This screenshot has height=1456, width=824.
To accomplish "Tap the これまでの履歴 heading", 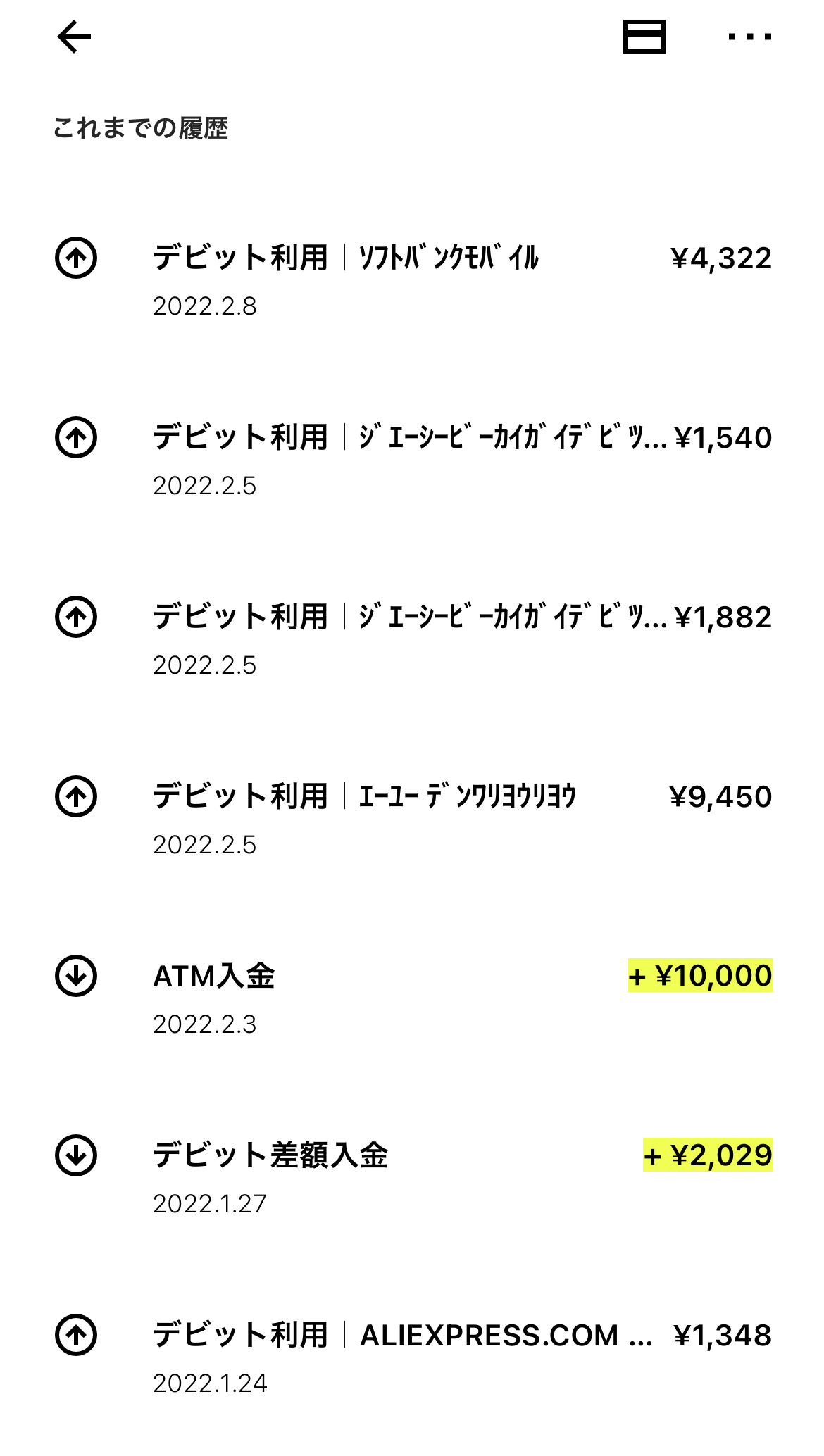I will pos(141,128).
